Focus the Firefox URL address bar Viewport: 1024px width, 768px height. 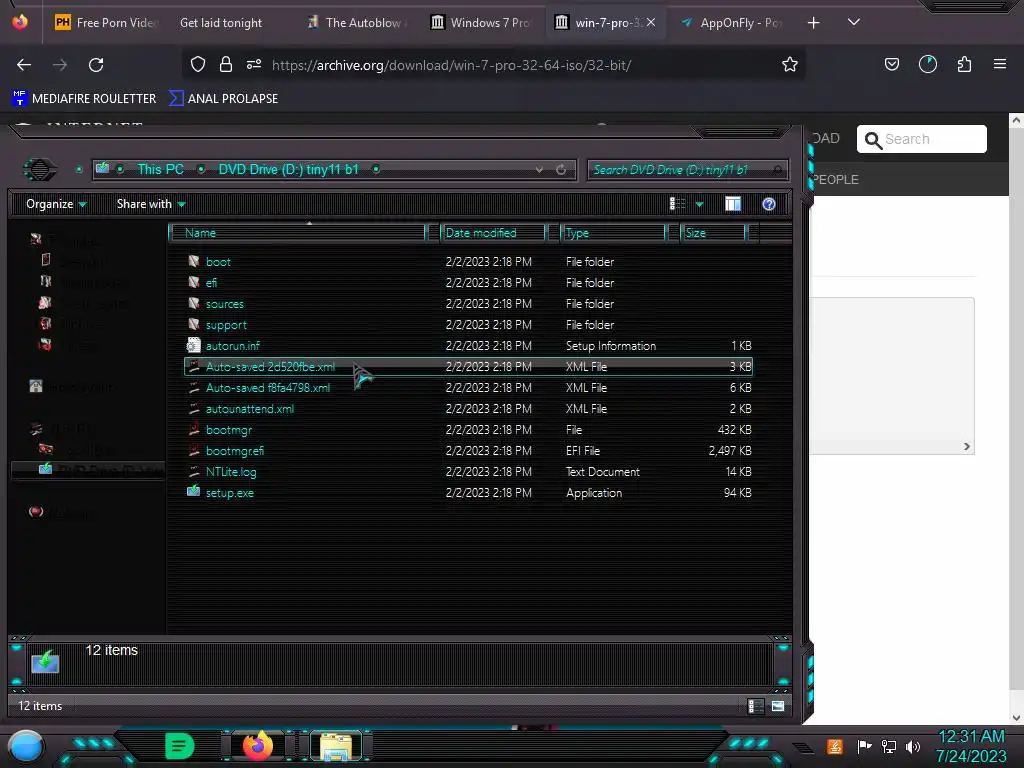tap(492, 65)
